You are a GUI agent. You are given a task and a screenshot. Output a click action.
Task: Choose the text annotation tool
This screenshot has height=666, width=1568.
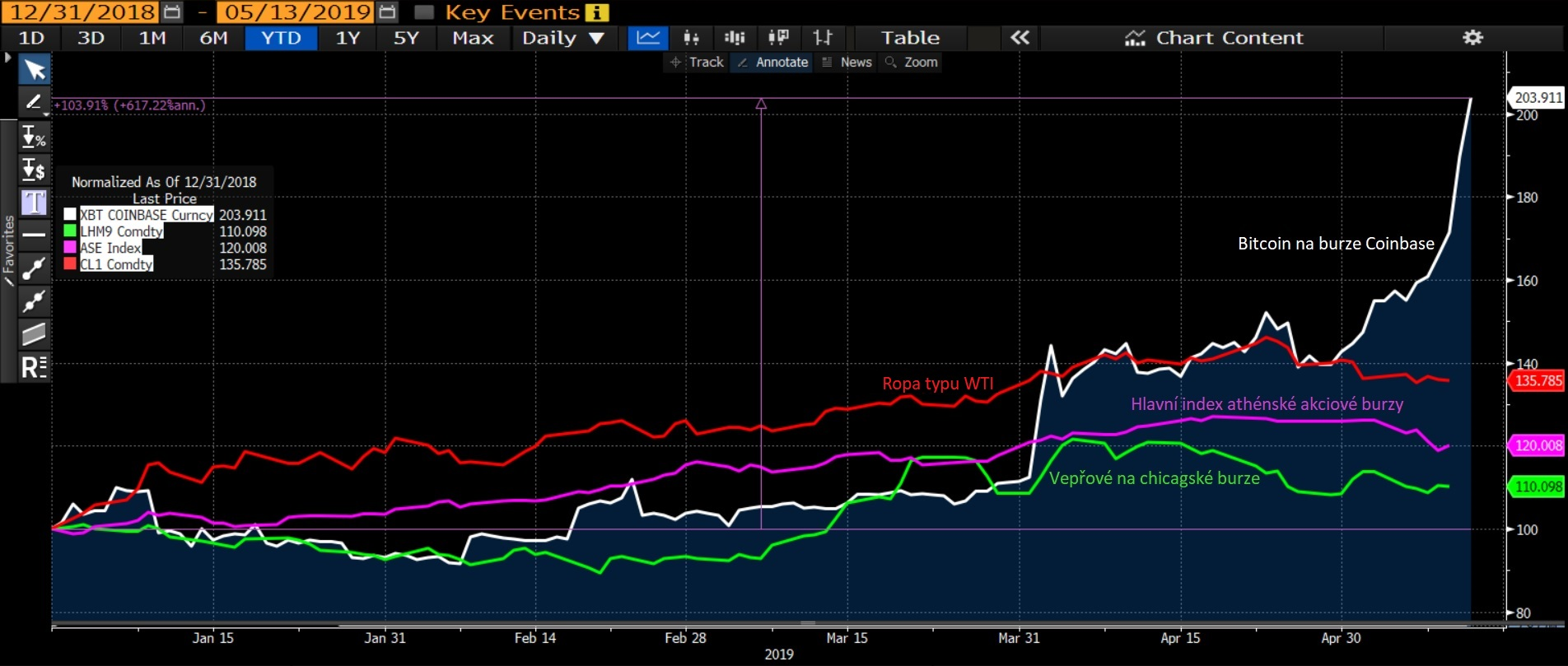coord(34,203)
